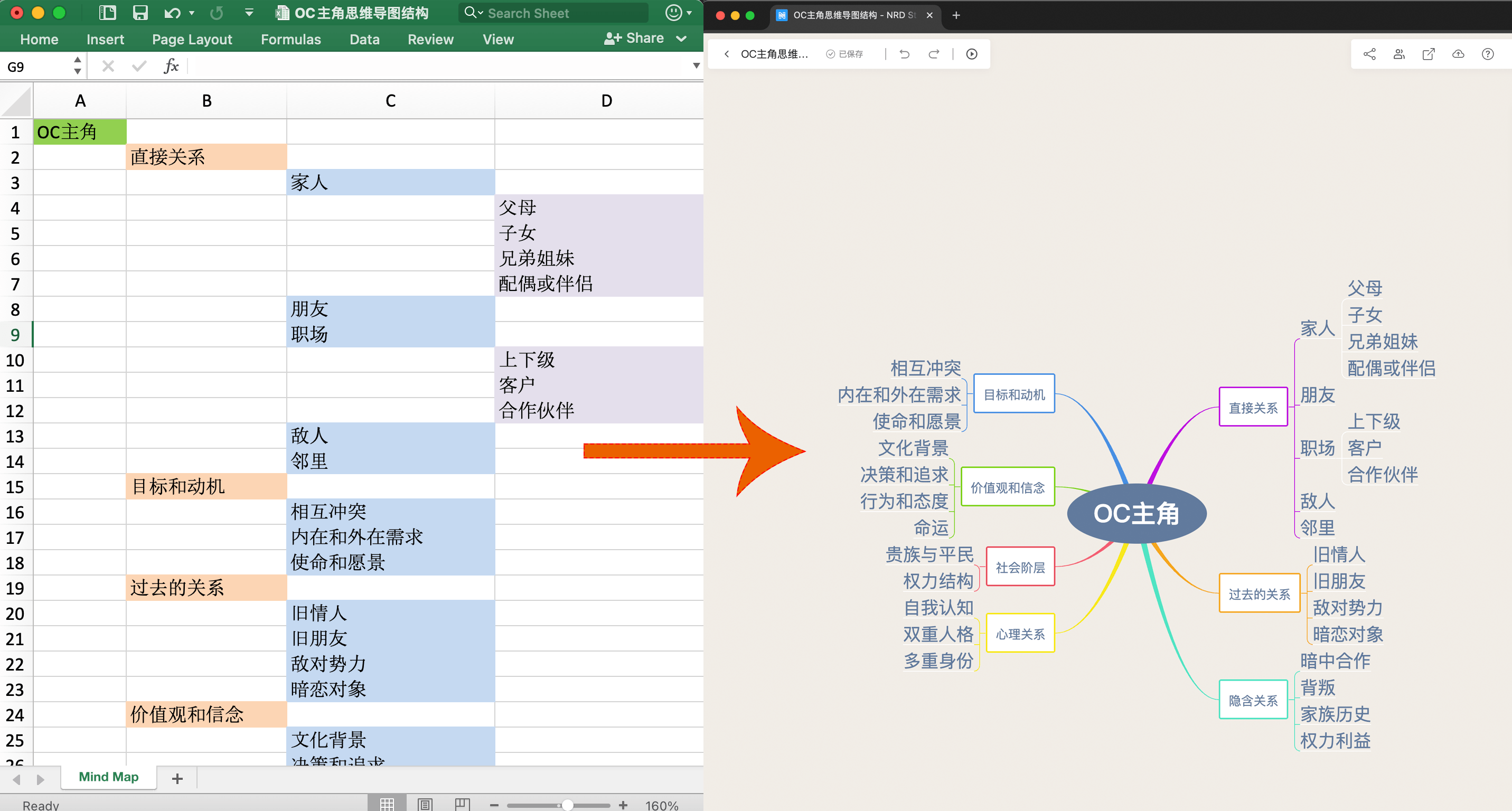
Task: Start presentation with the play icon
Action: (972, 54)
